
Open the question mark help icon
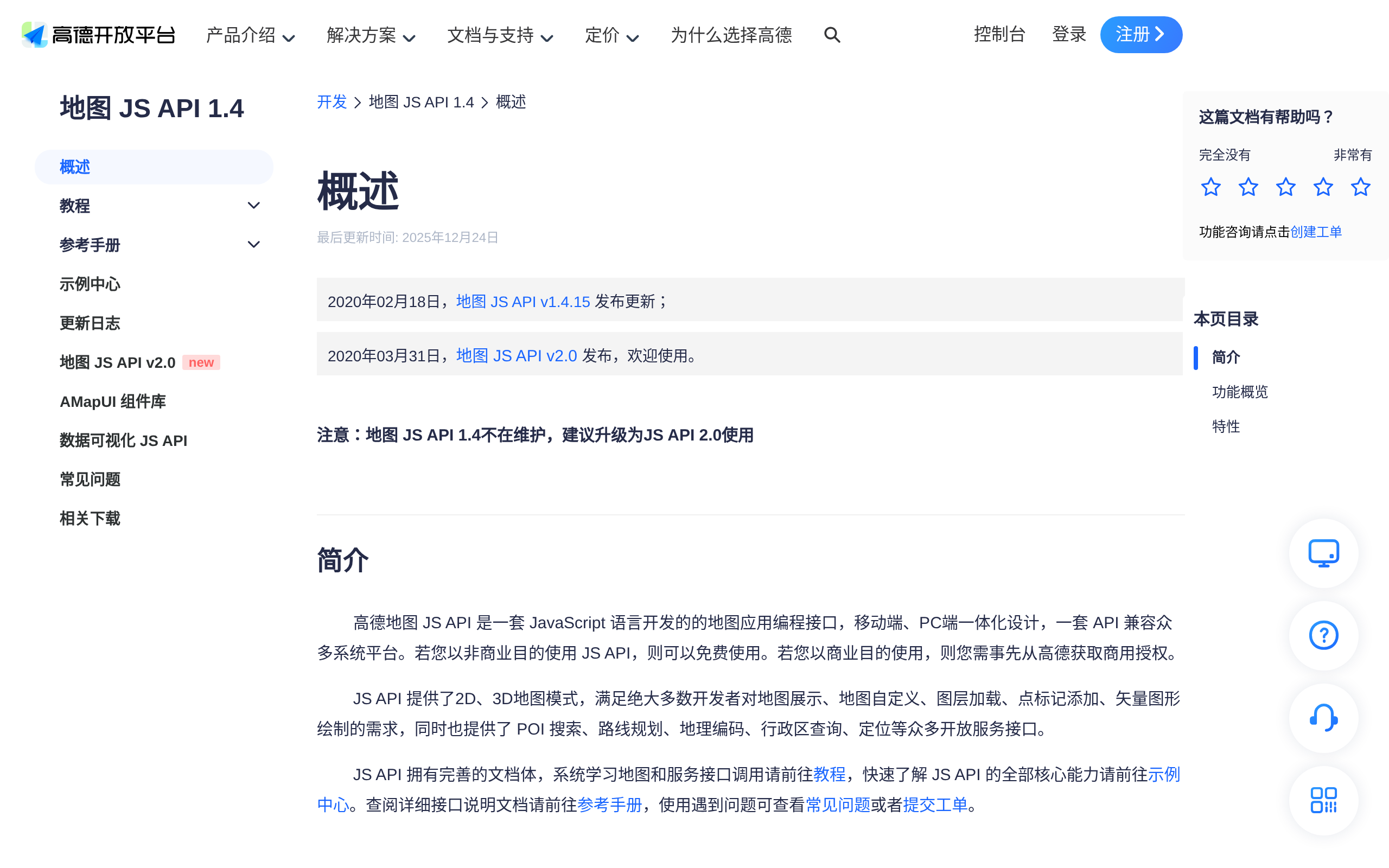coord(1323,635)
